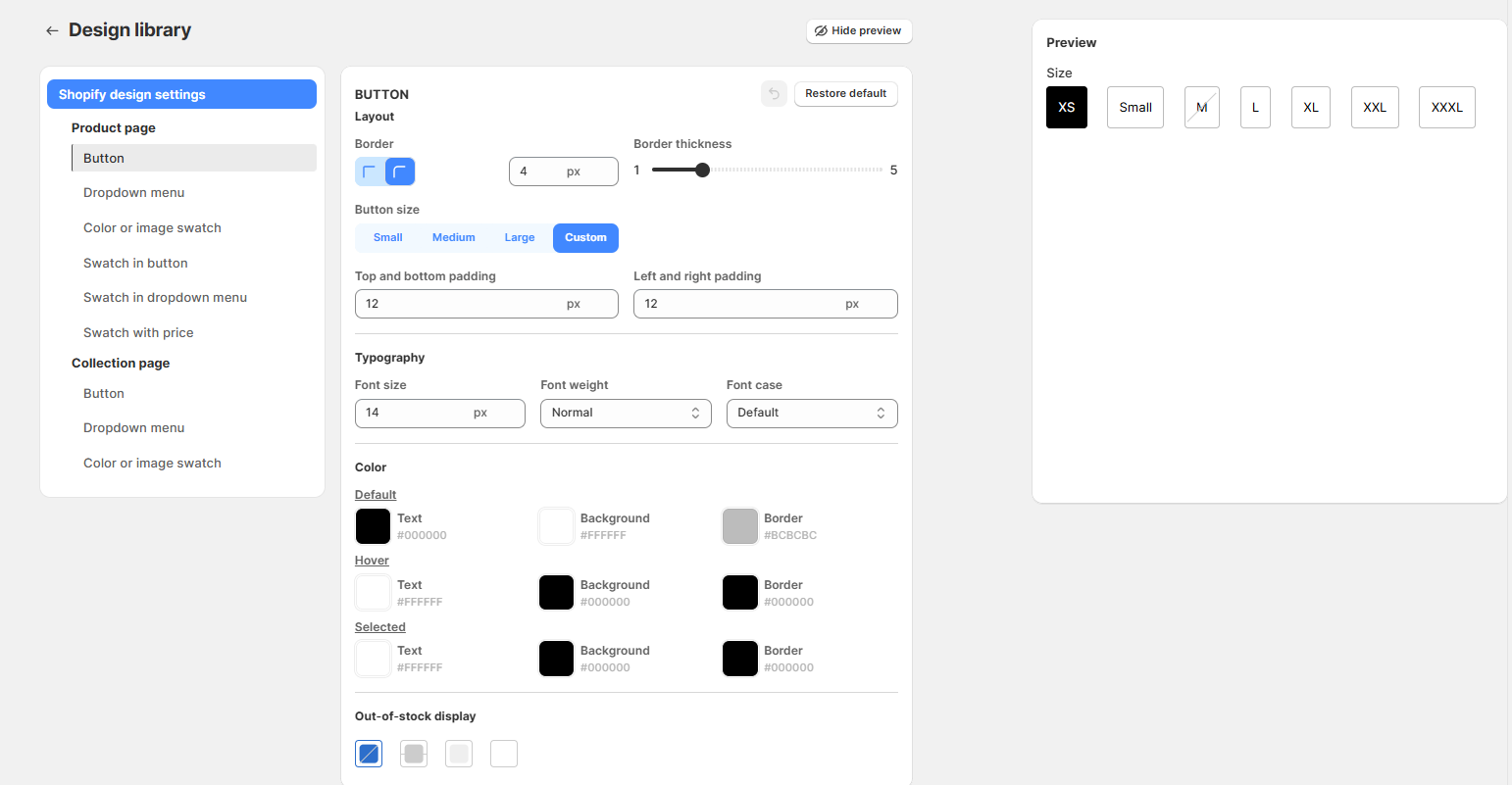Select the rounded corner border style
The height and width of the screenshot is (785, 1512).
(399, 172)
